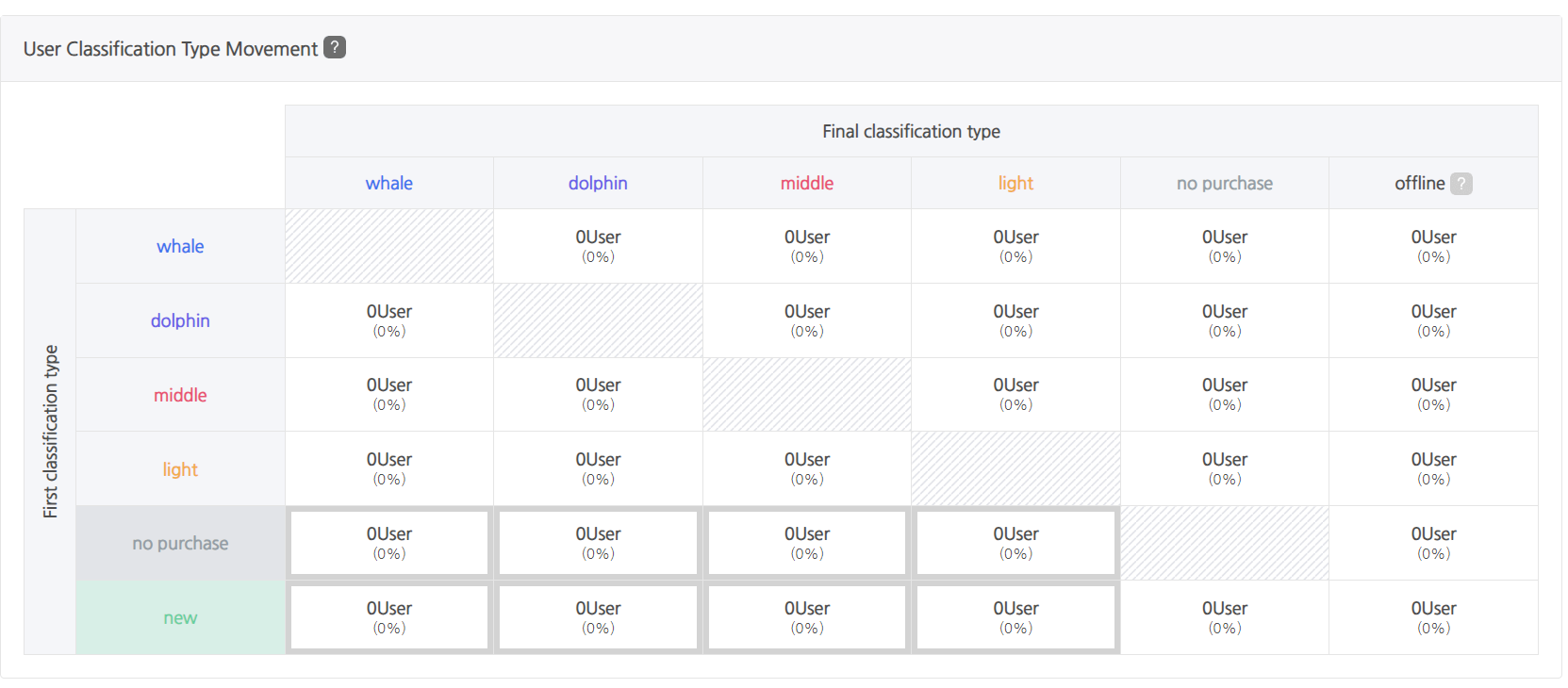
Task: Click the User Classification Type Movement title
Action: 171,49
